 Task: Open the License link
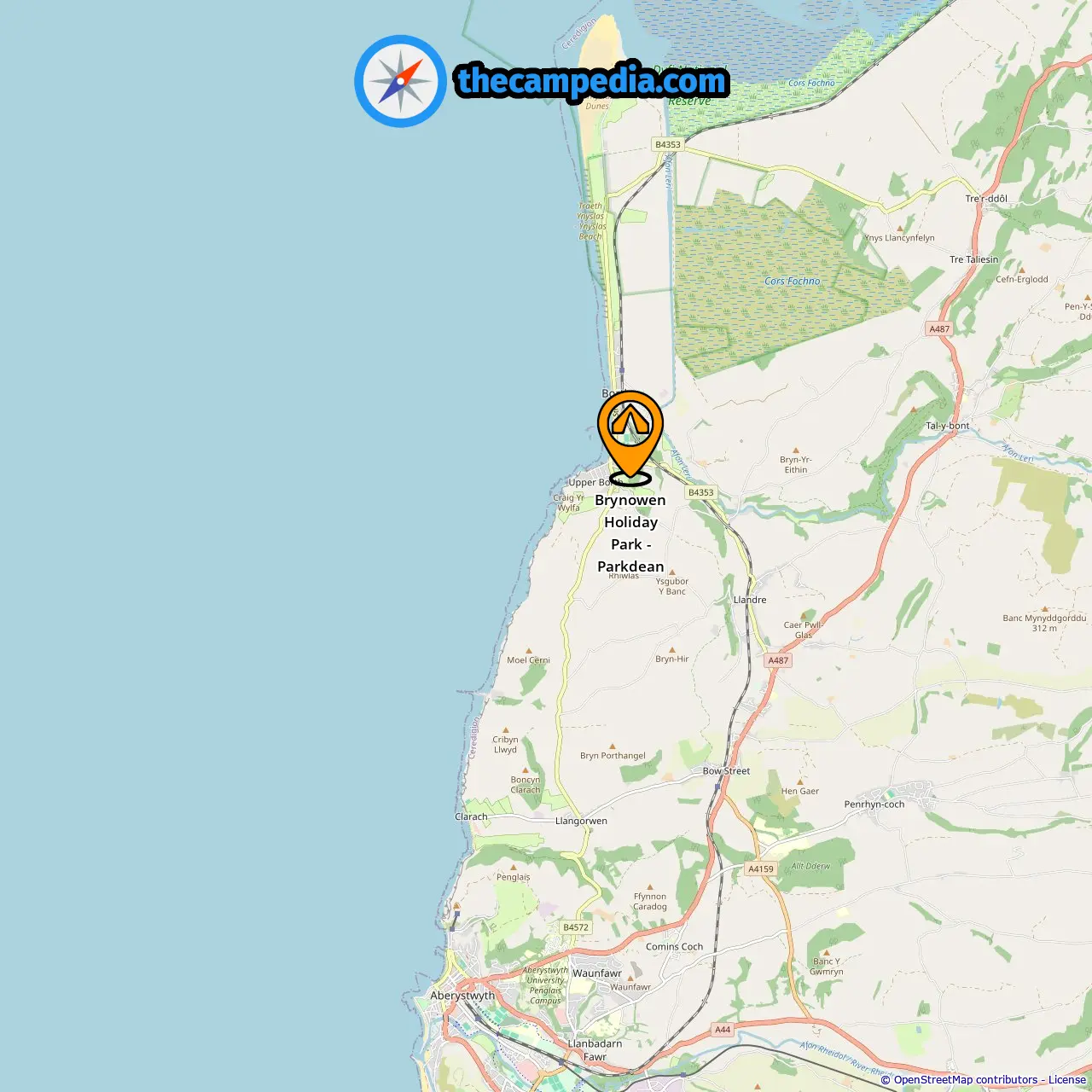(x=1067, y=1080)
